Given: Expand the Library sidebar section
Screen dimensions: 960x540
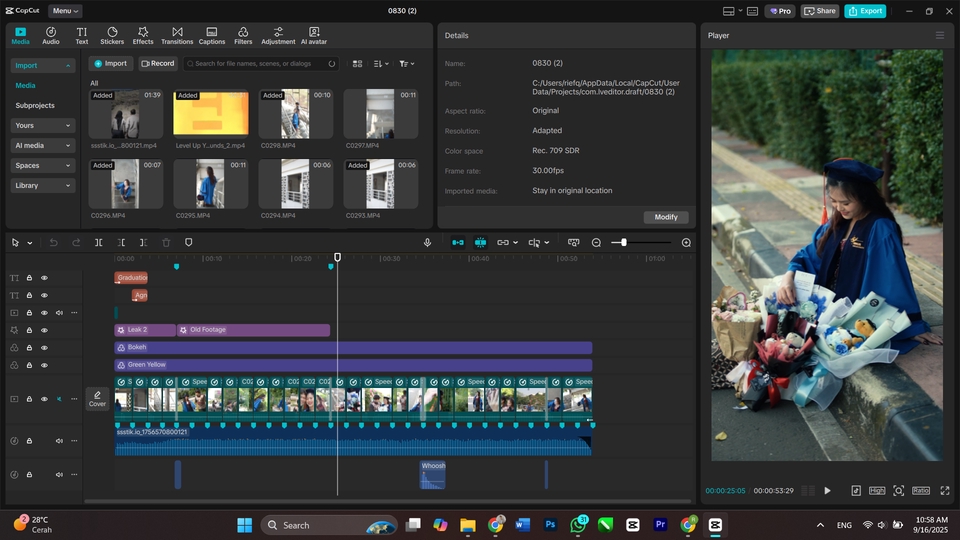Looking at the screenshot, I should coord(42,185).
